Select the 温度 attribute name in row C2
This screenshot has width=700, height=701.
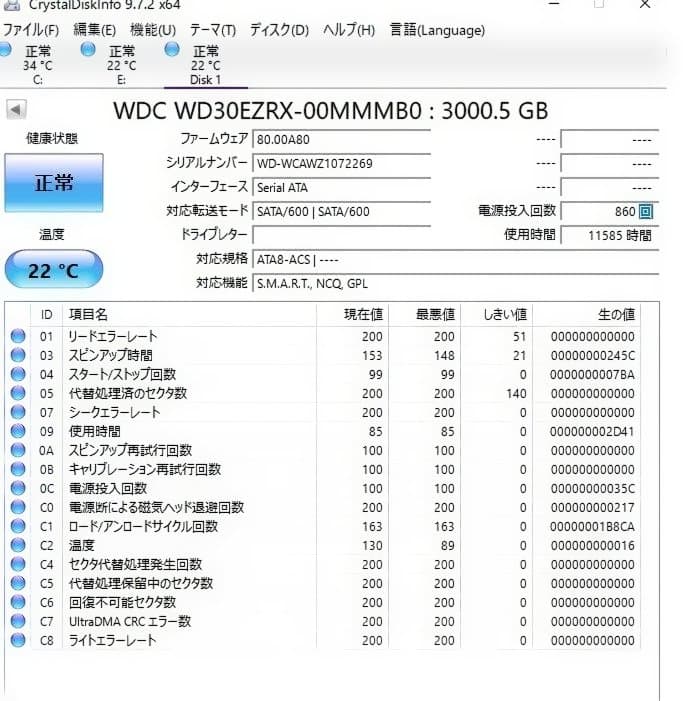[81, 545]
